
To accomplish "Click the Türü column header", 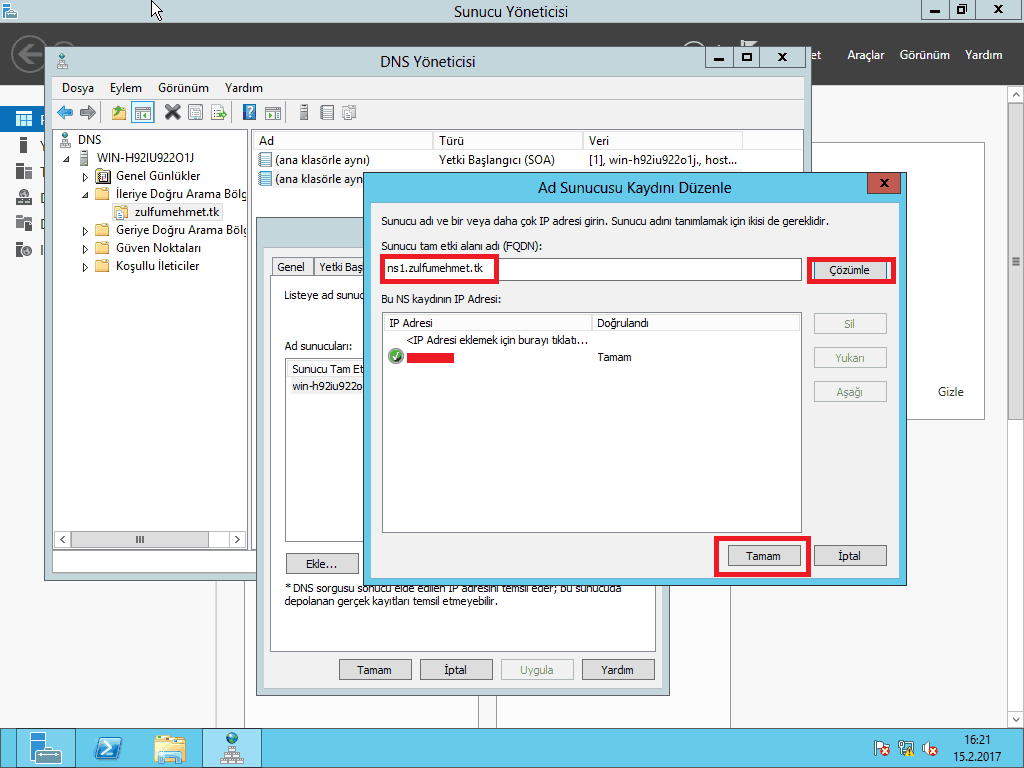I will point(507,140).
